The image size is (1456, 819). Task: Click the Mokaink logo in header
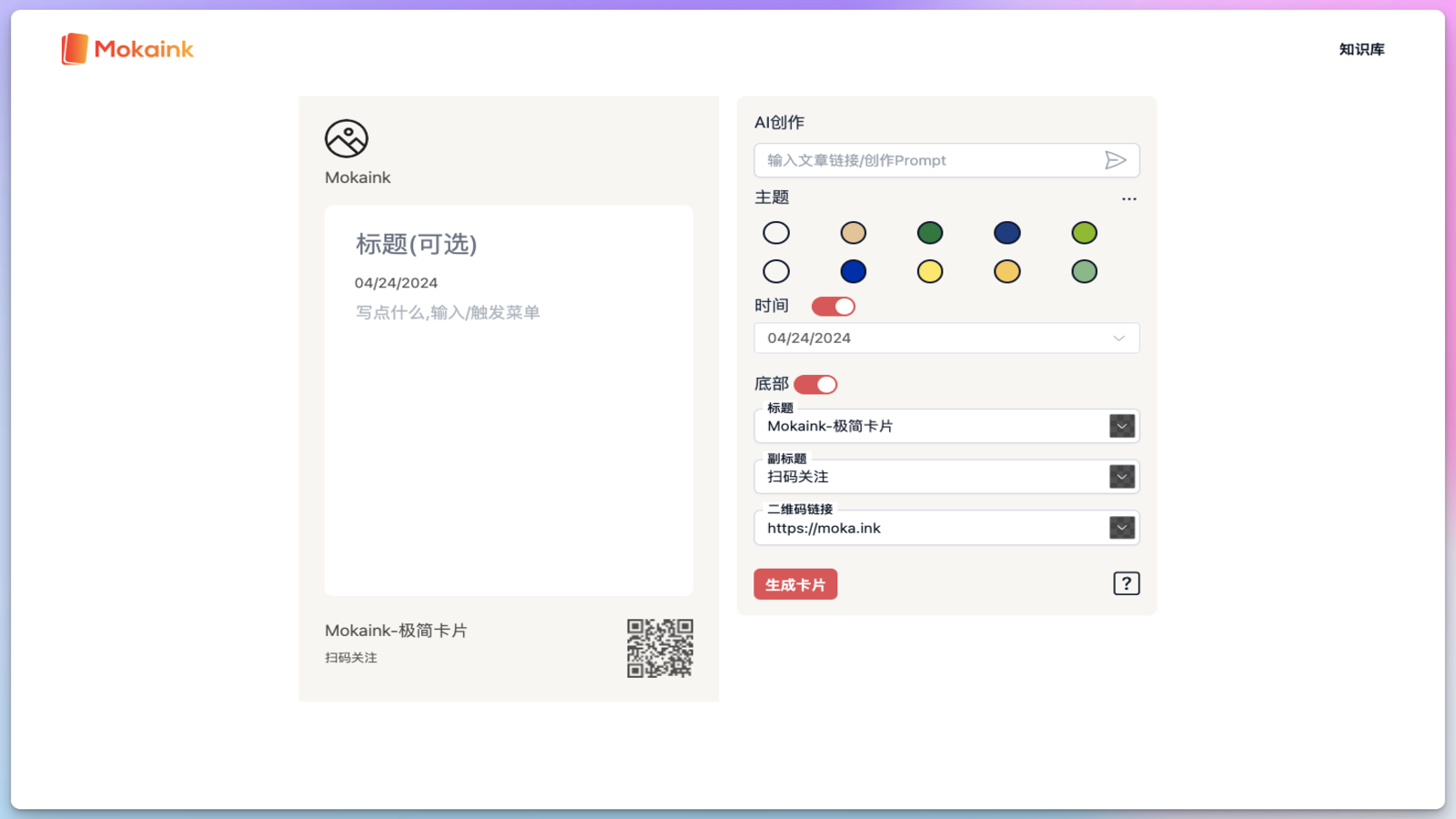point(127,49)
